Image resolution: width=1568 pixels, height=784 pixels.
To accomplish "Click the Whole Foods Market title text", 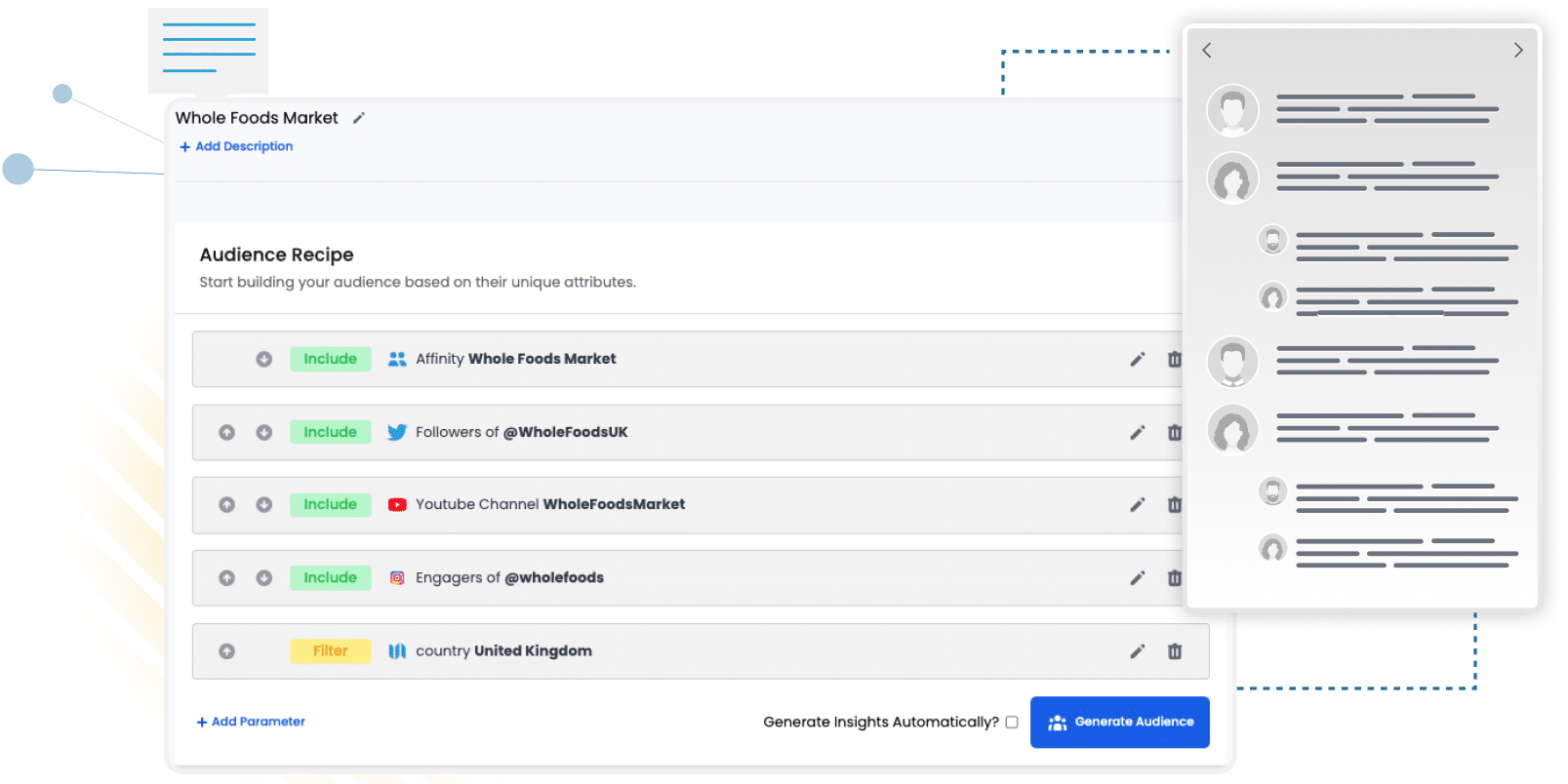I will pyautogui.click(x=257, y=118).
